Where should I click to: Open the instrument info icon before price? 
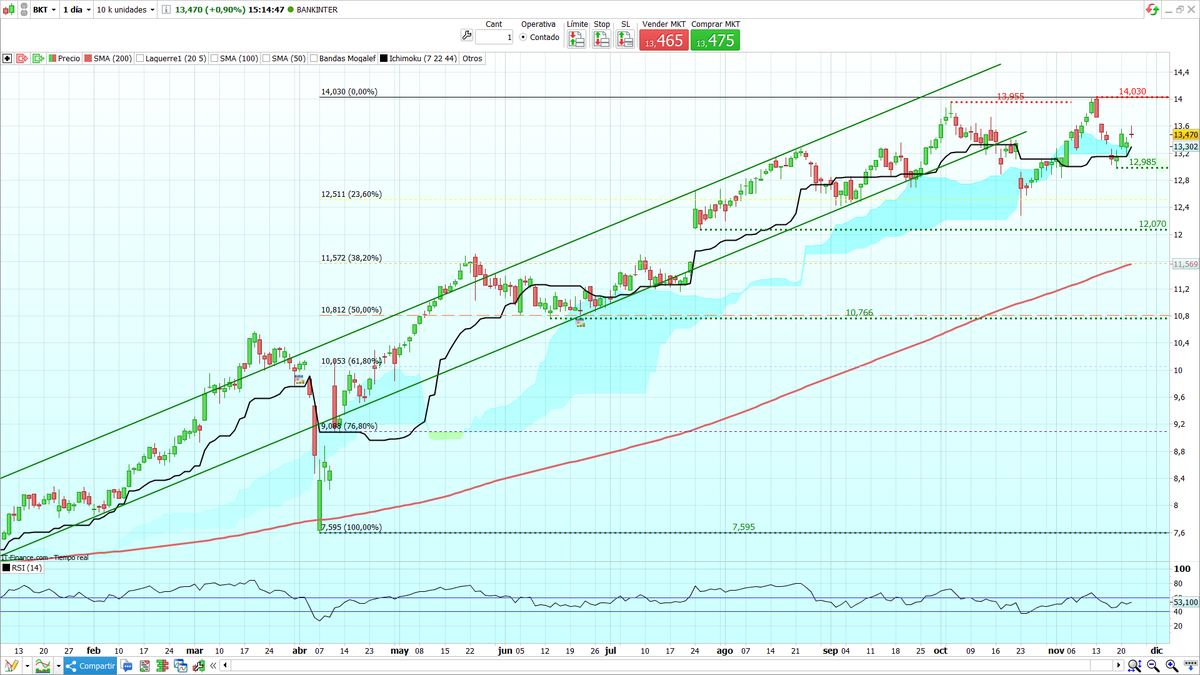pos(166,10)
